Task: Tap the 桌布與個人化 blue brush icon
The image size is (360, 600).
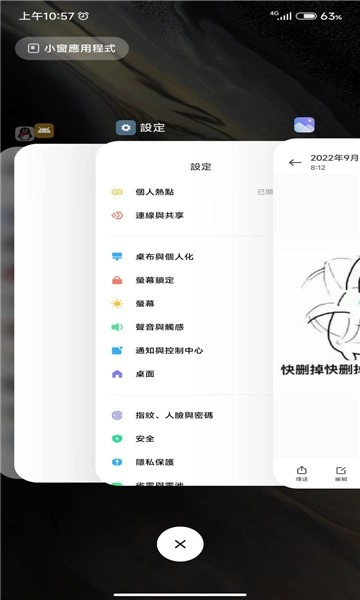Action: (117, 257)
